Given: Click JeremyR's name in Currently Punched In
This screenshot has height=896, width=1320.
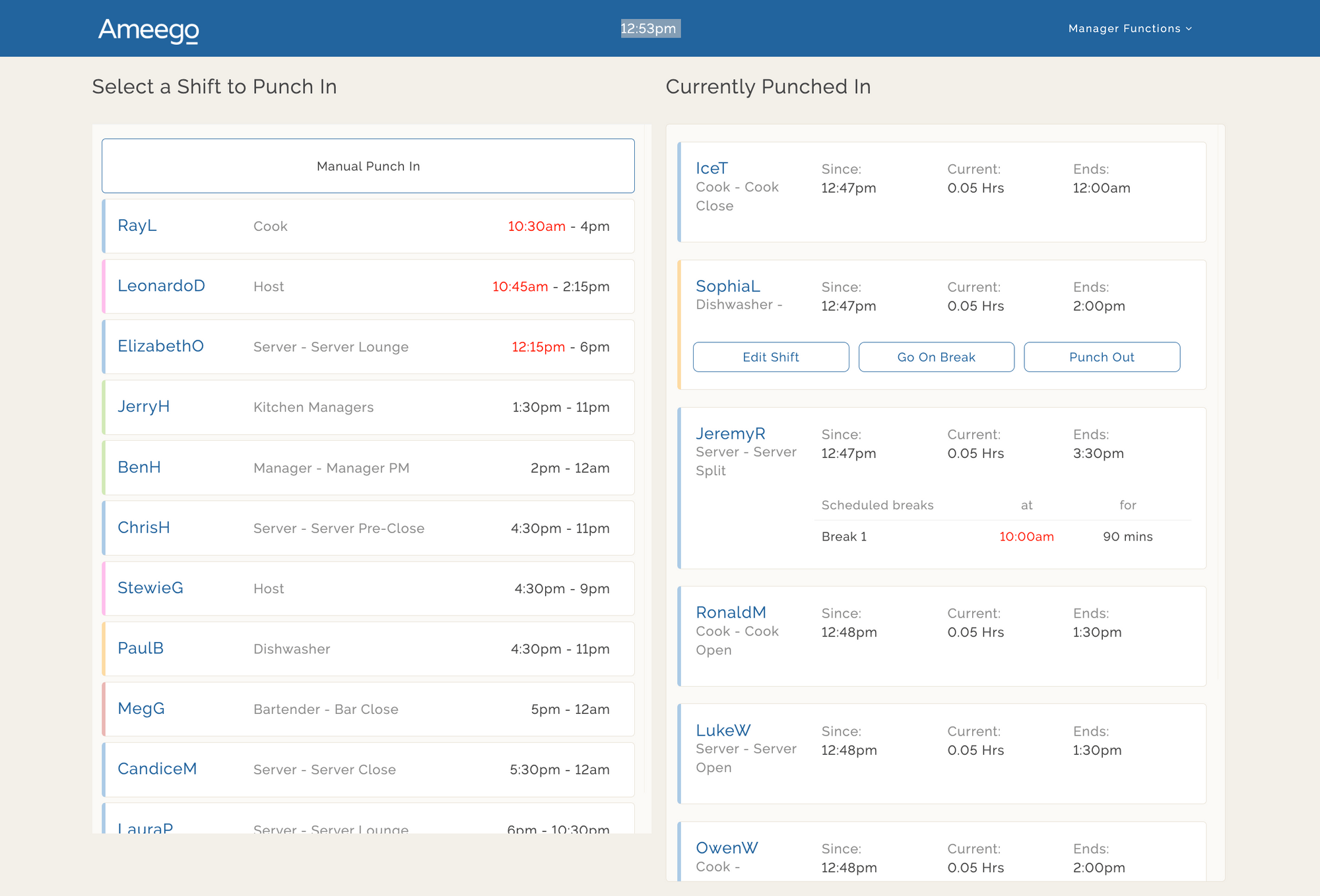Looking at the screenshot, I should 731,433.
